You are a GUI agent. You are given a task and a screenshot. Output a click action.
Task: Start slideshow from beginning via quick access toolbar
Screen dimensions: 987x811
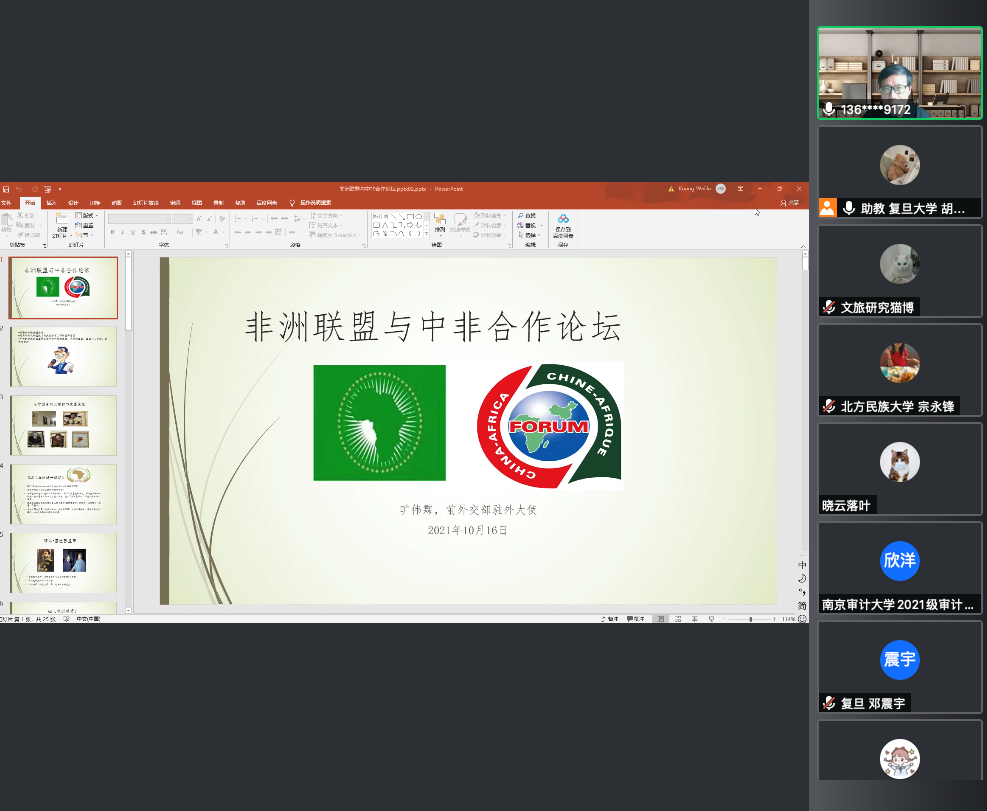(x=48, y=189)
